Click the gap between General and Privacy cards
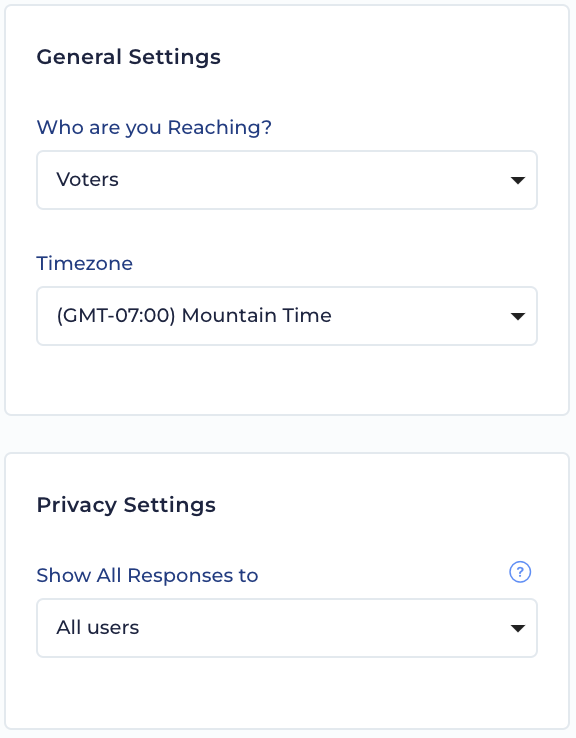This screenshot has width=576, height=738. coord(287,434)
